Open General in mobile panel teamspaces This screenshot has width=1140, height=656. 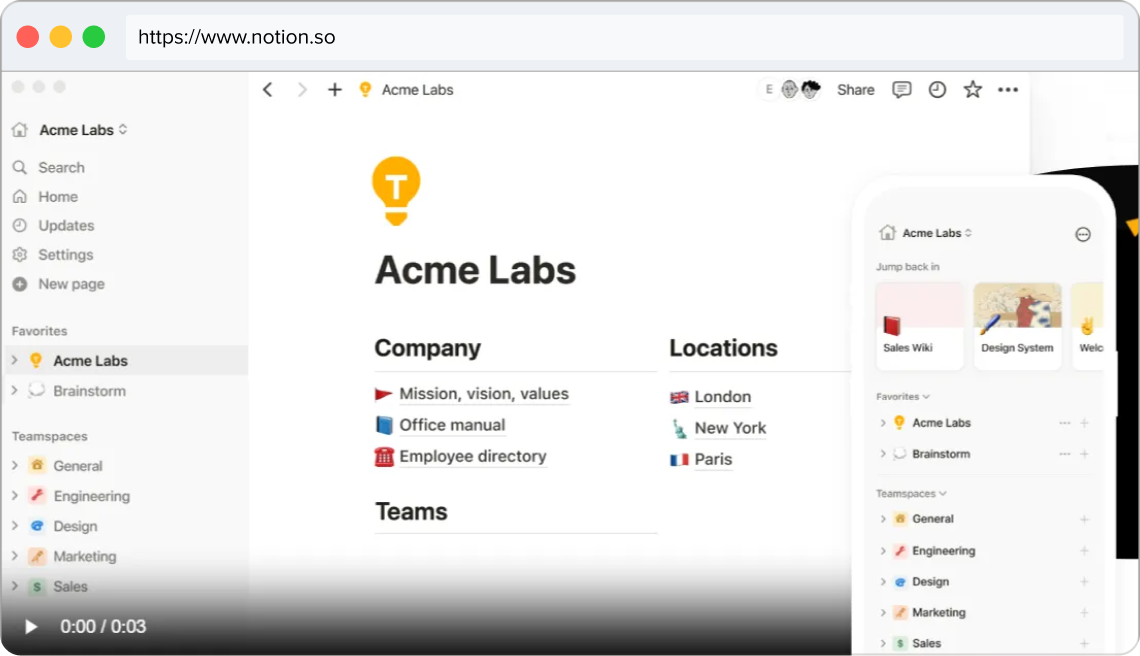tap(933, 519)
